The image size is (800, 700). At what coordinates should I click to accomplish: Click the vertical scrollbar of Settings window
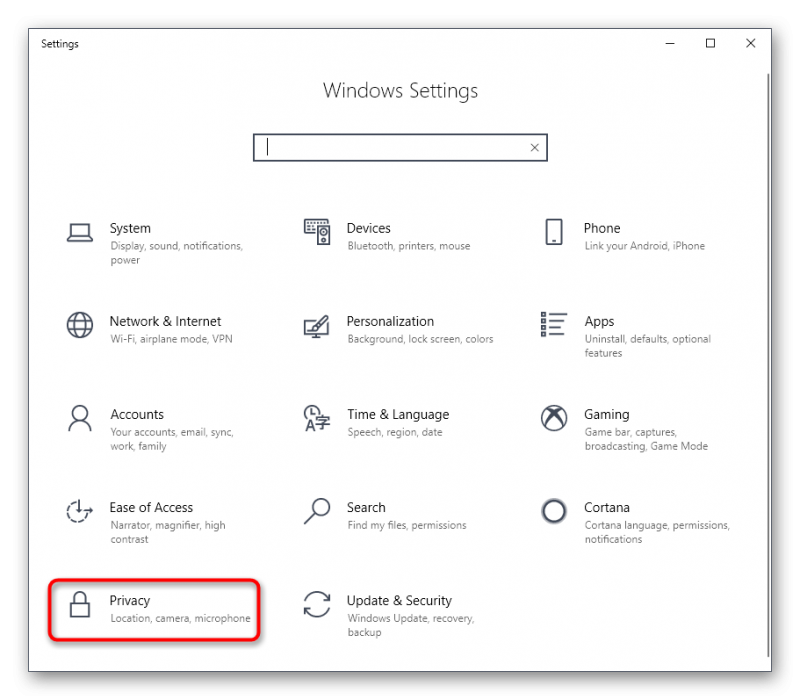pyautogui.click(x=768, y=365)
